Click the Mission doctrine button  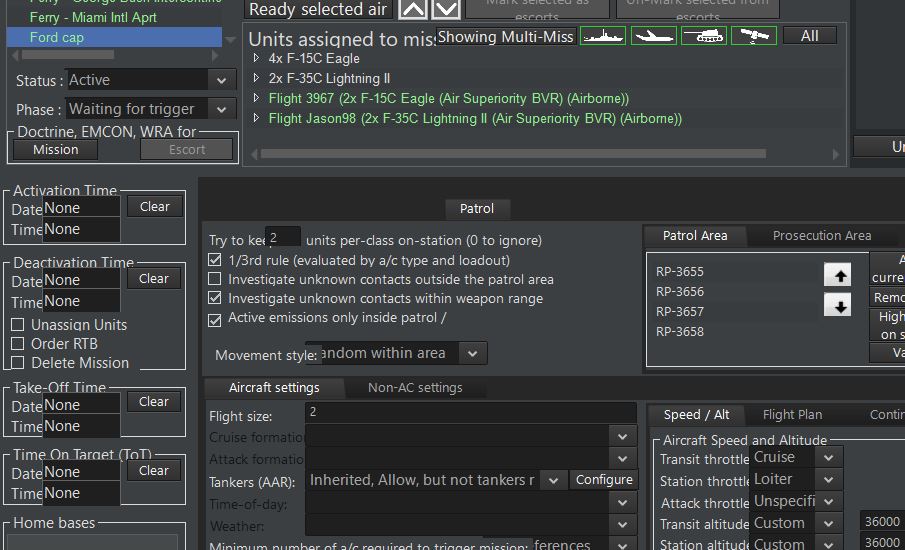pos(55,149)
